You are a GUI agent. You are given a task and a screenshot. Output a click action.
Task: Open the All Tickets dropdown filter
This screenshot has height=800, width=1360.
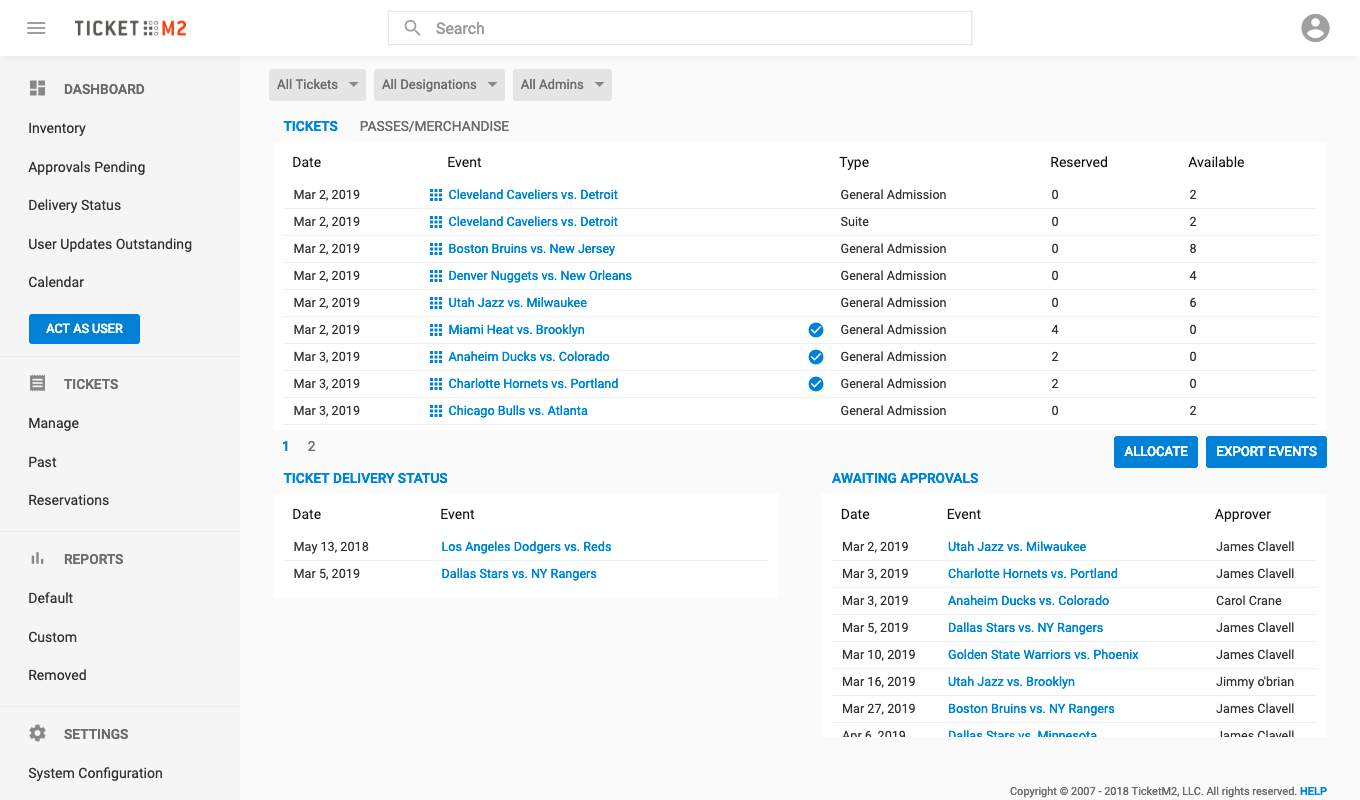[x=318, y=85]
